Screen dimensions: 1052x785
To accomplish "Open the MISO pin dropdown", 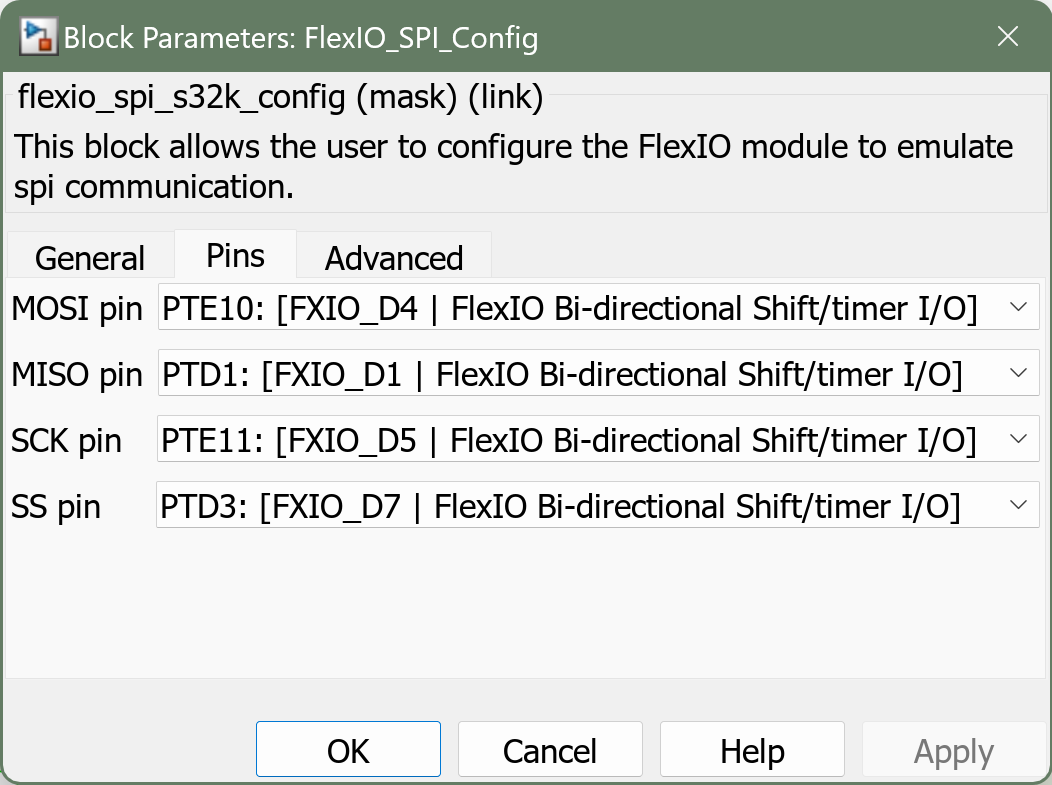I will pyautogui.click(x=1017, y=373).
